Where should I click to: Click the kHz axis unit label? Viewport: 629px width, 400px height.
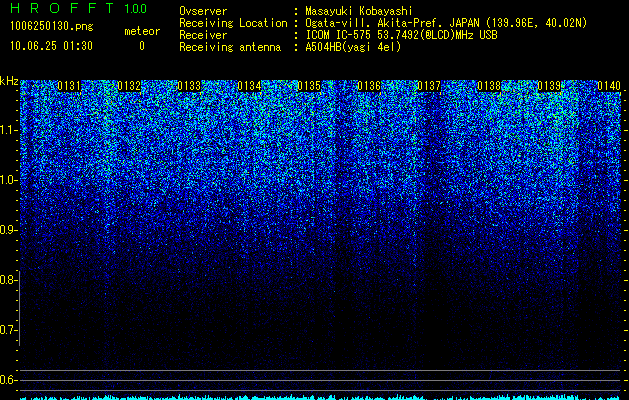pos(9,81)
